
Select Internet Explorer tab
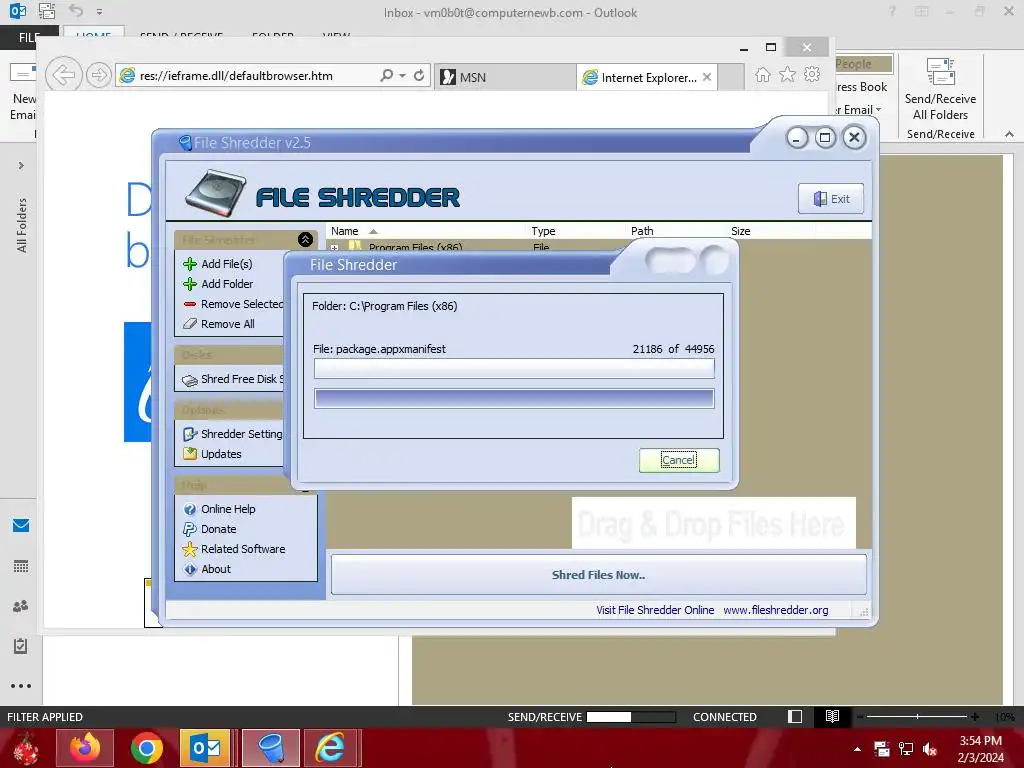(x=640, y=77)
